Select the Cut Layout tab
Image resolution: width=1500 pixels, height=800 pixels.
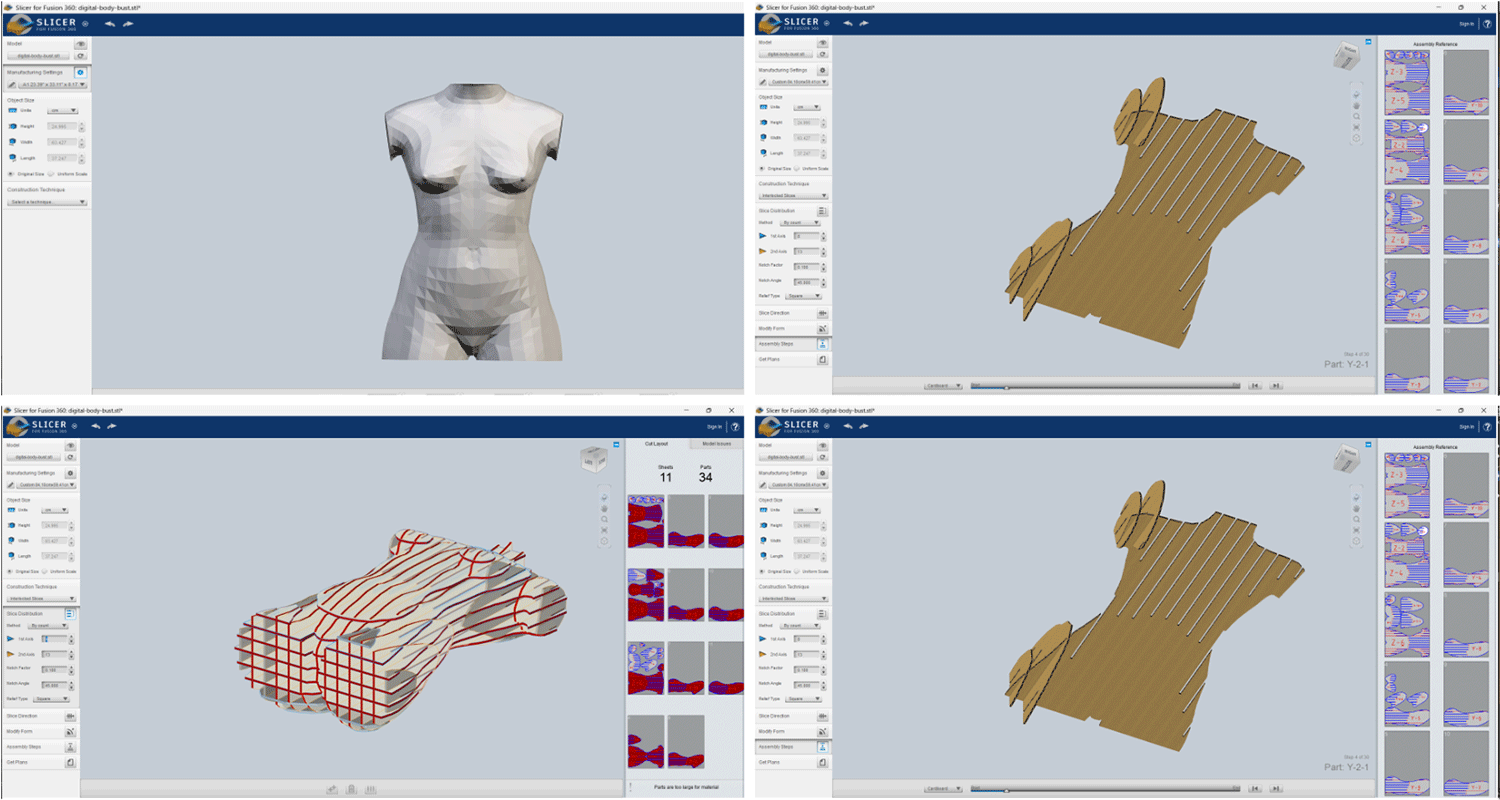click(x=657, y=443)
